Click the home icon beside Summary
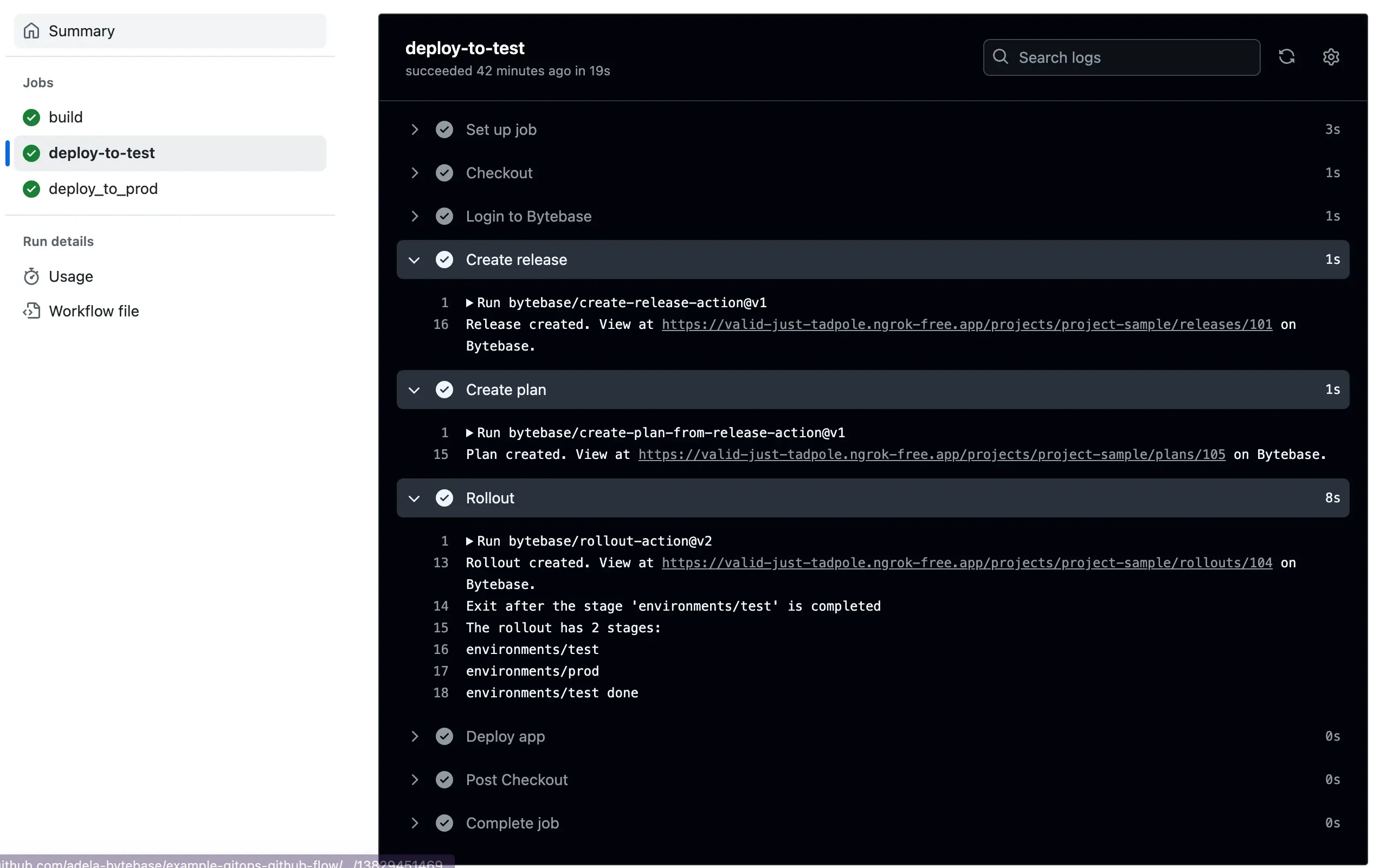This screenshot has width=1380, height=868. (x=31, y=30)
